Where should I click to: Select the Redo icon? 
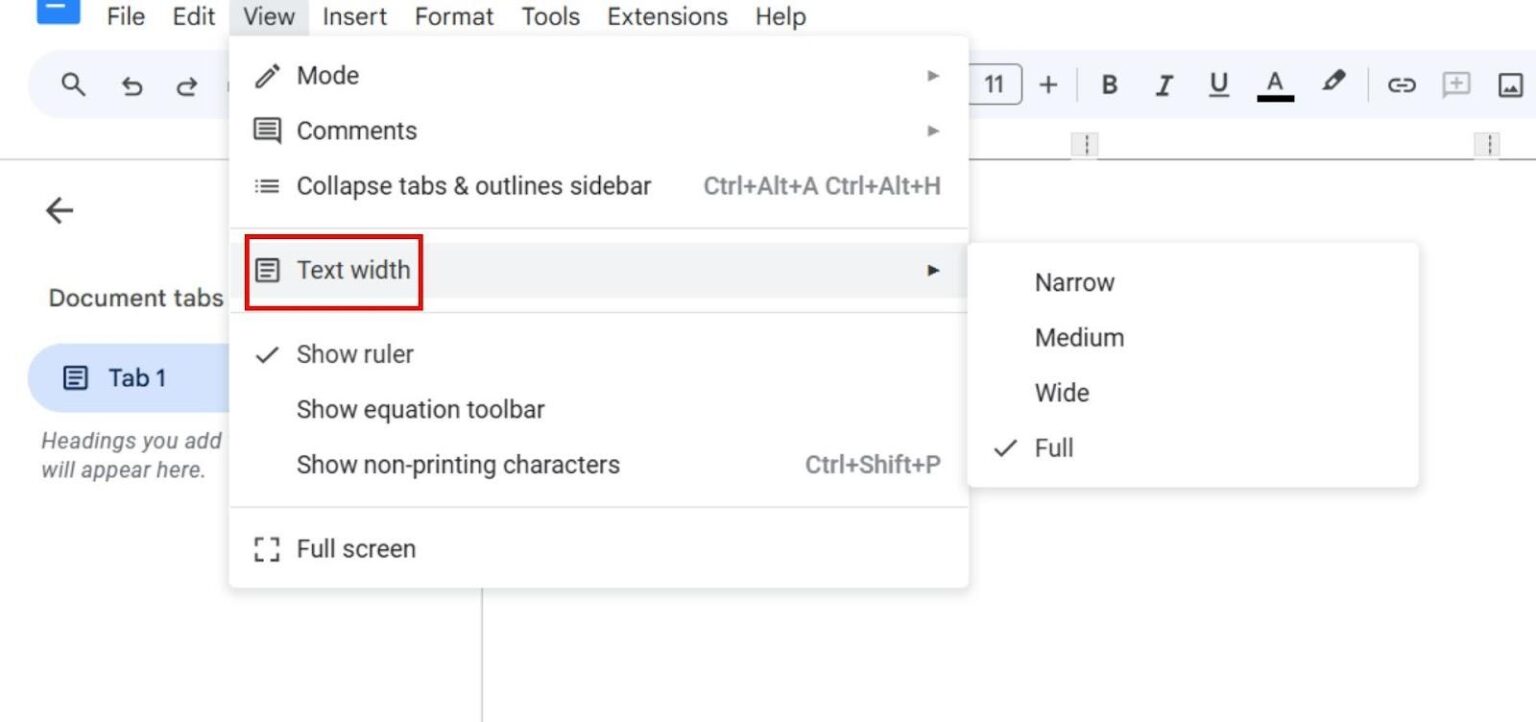click(x=186, y=84)
